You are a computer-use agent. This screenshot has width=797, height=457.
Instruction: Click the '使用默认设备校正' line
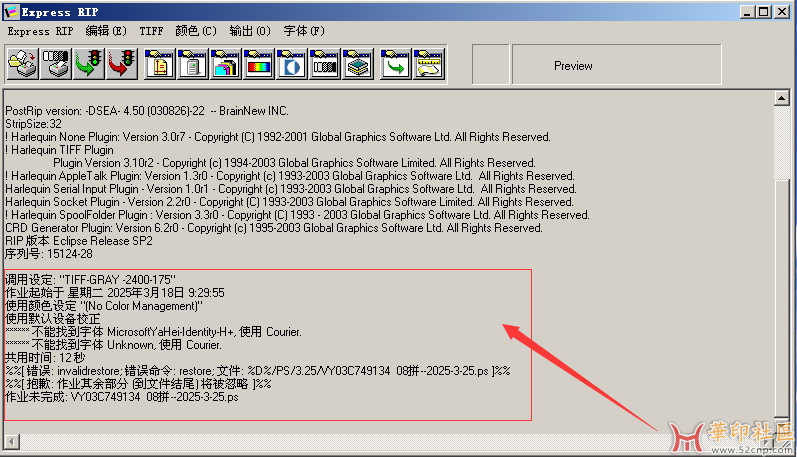[53, 319]
